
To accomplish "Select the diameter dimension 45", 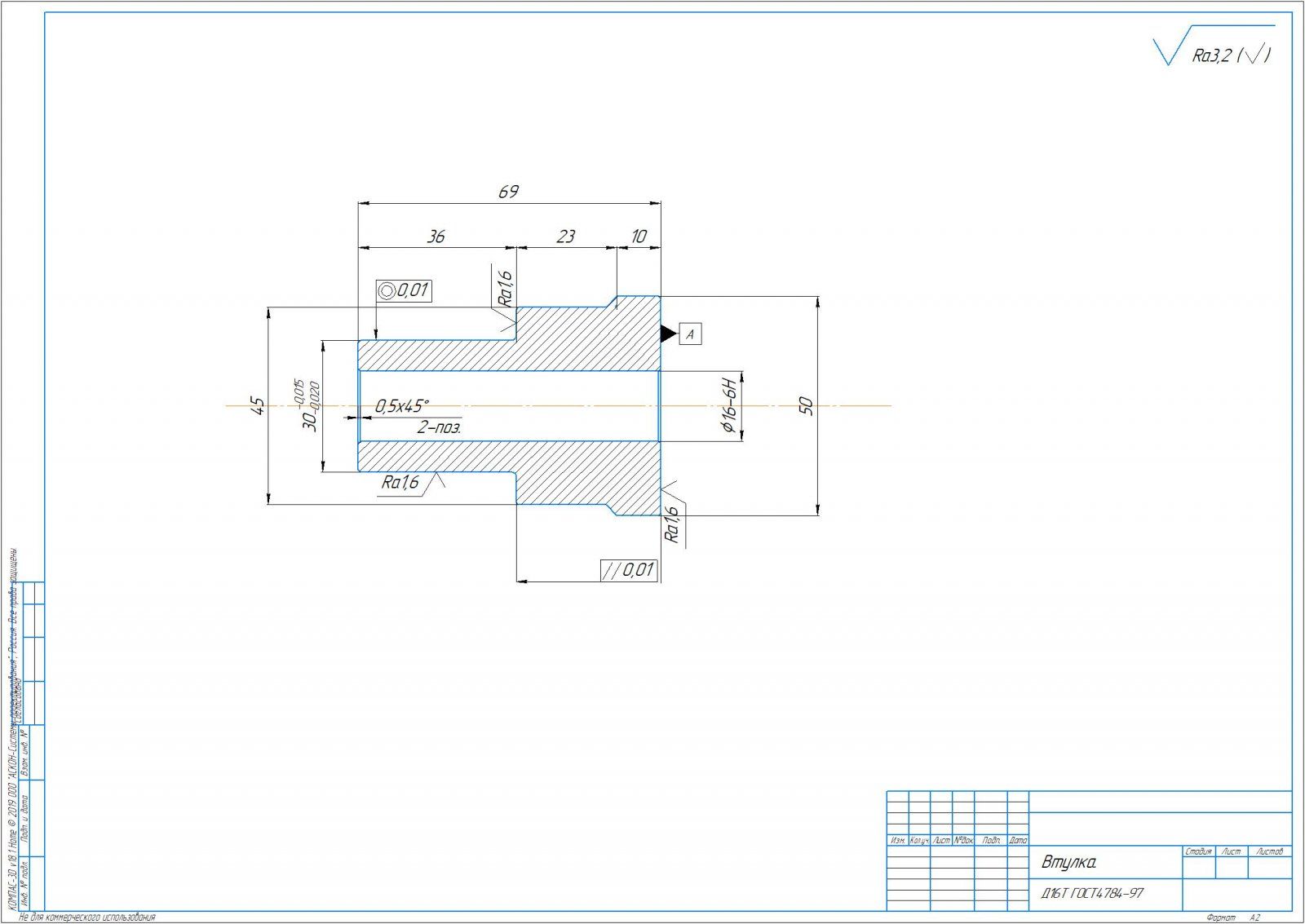I will (258, 405).
